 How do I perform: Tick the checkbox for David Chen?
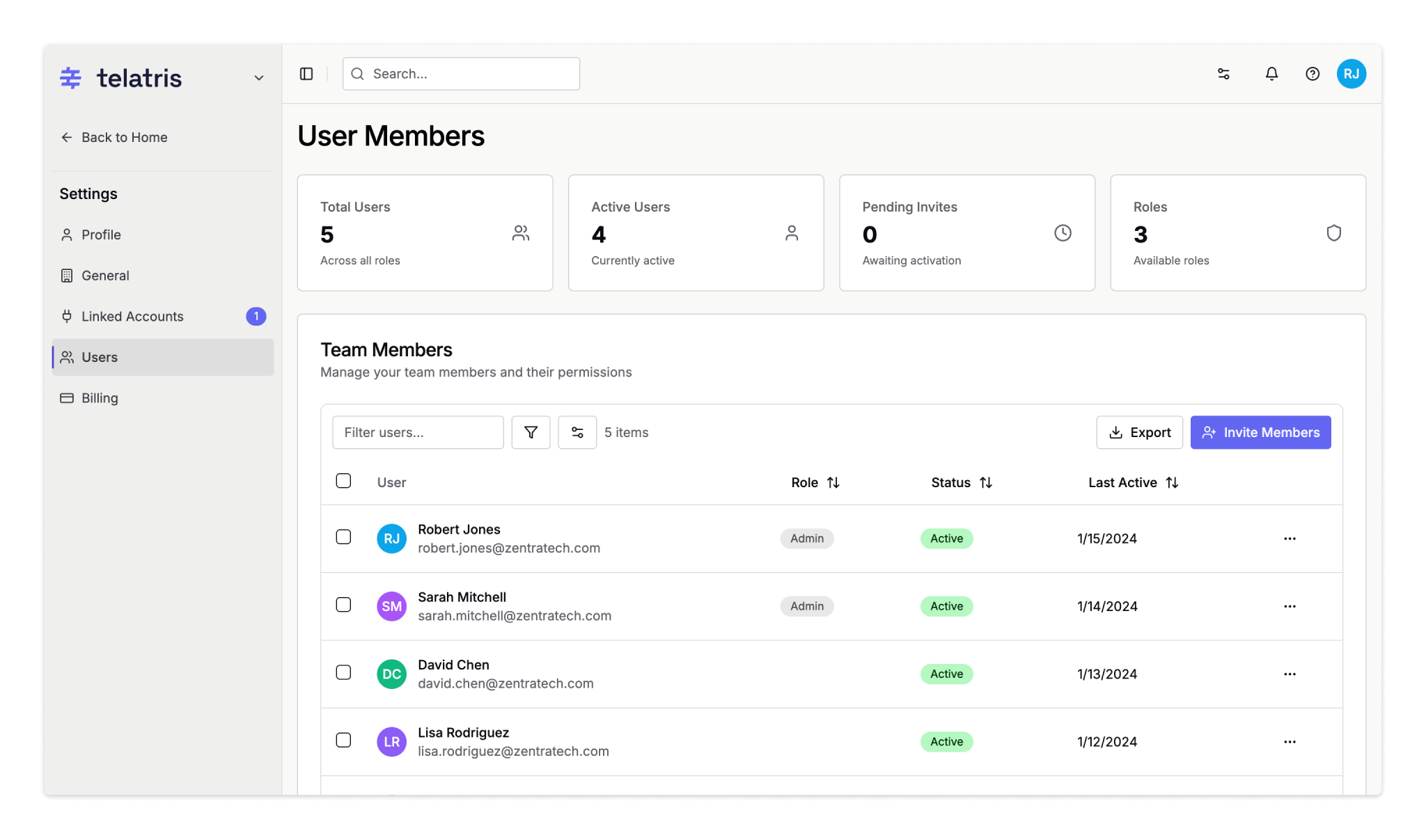(x=343, y=672)
